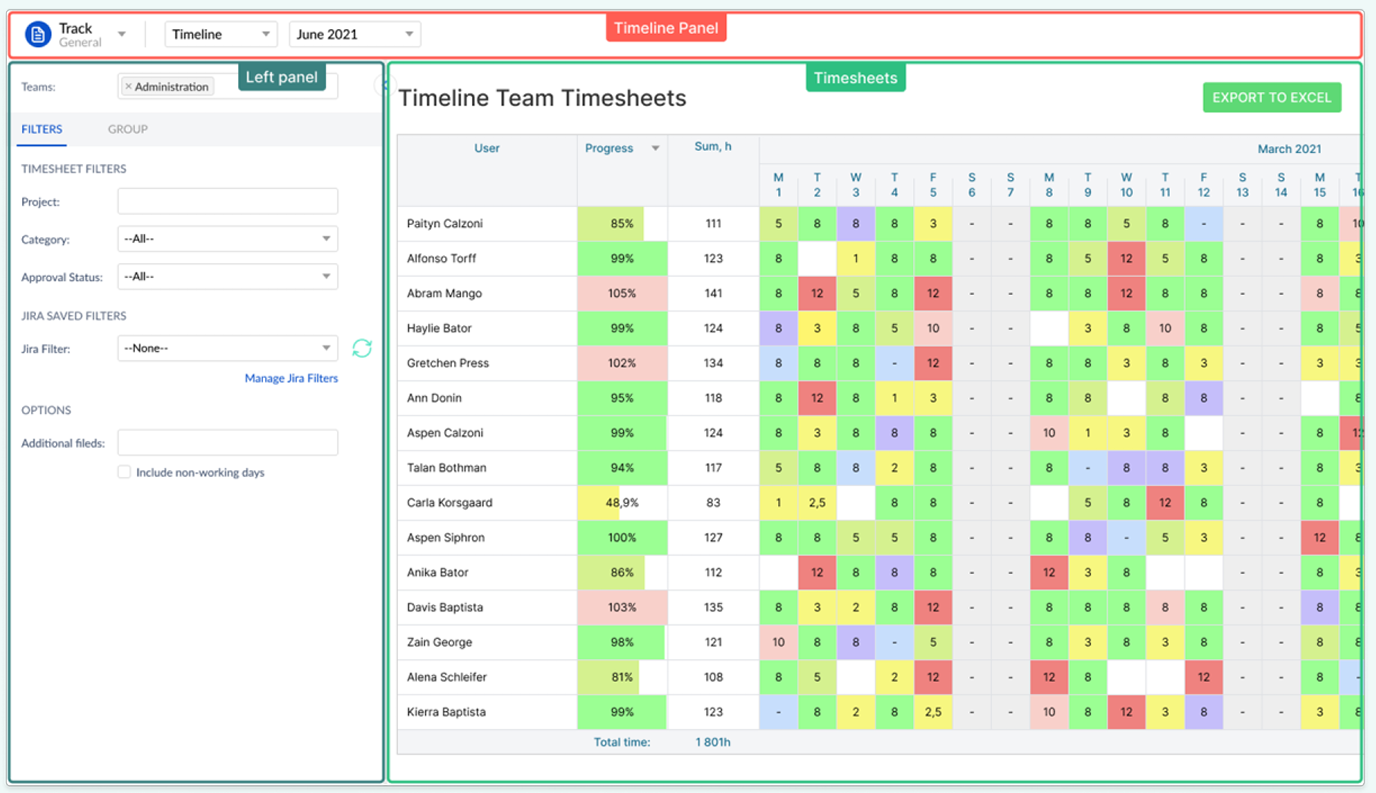Click the Teams selection field
1376x793 pixels.
(x=228, y=87)
